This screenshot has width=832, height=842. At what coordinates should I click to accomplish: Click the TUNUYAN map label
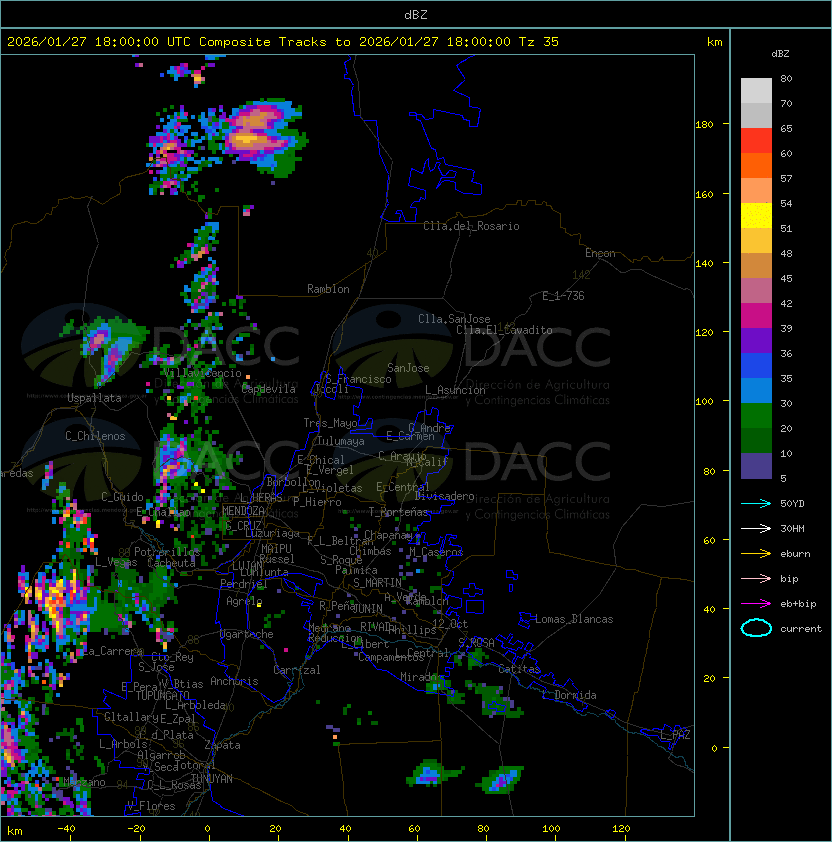click(x=212, y=779)
